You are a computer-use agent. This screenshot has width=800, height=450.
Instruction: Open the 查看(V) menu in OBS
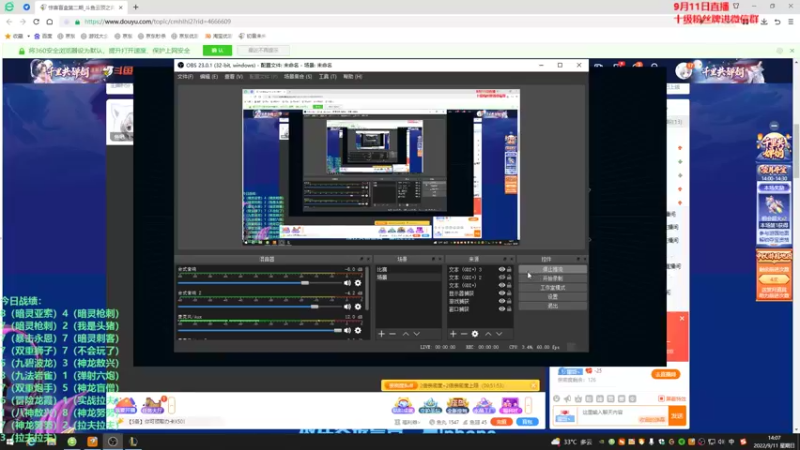pos(234,77)
